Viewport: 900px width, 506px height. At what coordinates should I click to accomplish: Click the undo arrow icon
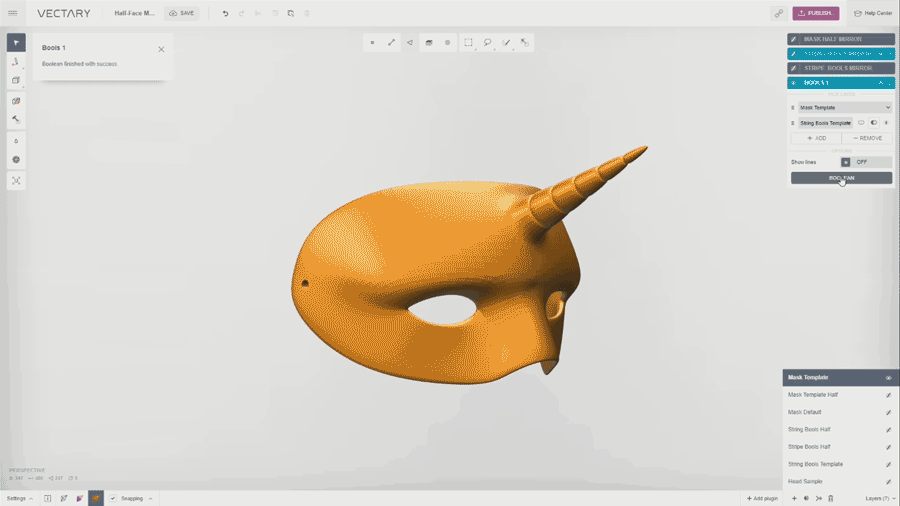click(x=225, y=13)
